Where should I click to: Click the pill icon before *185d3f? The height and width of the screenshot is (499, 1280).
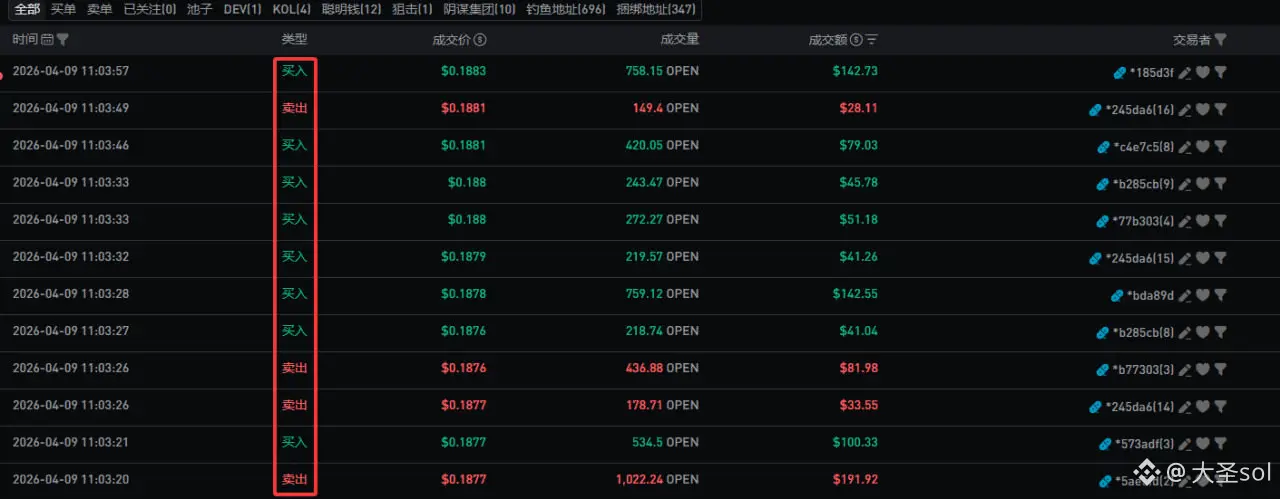[1119, 72]
